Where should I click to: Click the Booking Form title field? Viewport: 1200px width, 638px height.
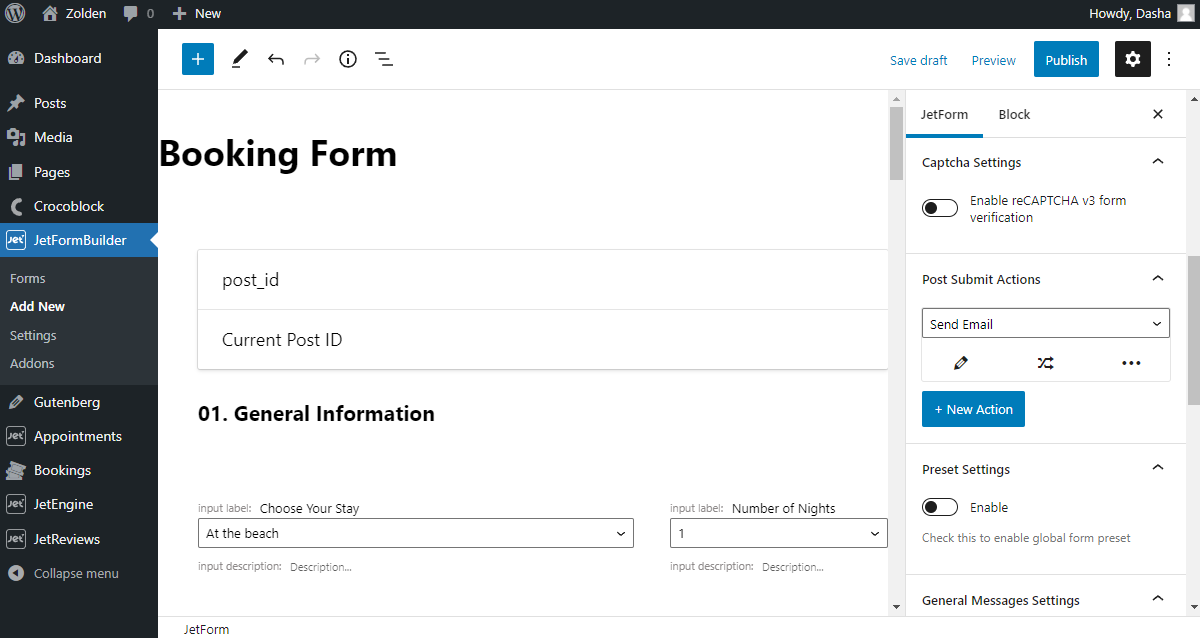point(278,154)
